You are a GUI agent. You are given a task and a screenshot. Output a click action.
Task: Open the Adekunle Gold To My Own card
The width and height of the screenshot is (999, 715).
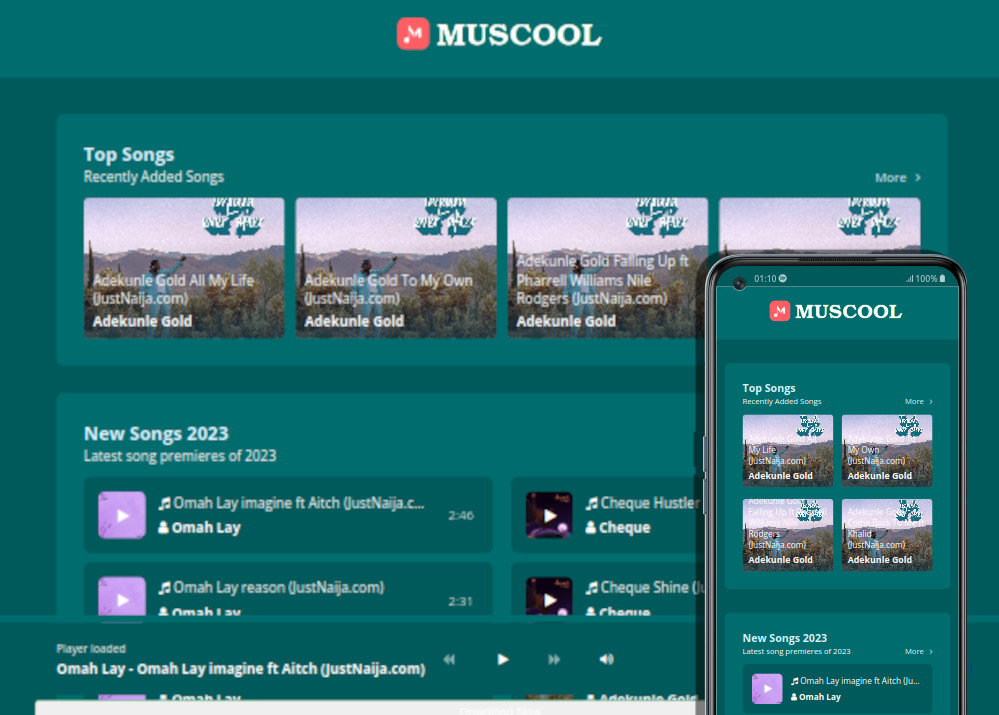click(x=396, y=268)
